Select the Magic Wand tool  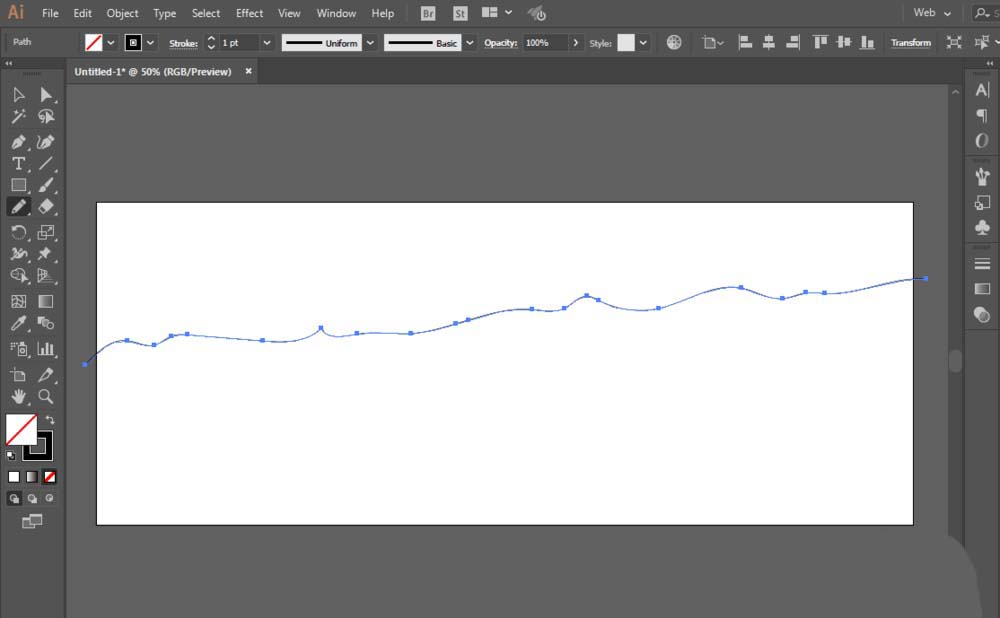coord(18,117)
